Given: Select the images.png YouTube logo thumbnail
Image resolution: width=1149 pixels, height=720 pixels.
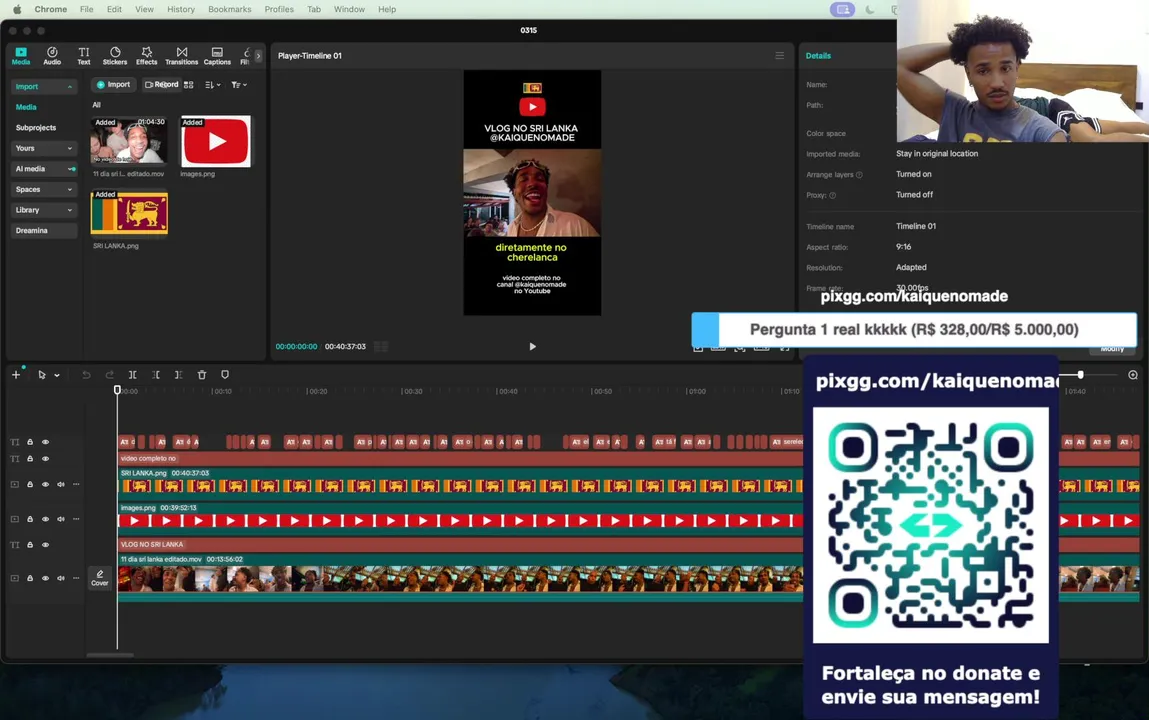Looking at the screenshot, I should (x=215, y=141).
